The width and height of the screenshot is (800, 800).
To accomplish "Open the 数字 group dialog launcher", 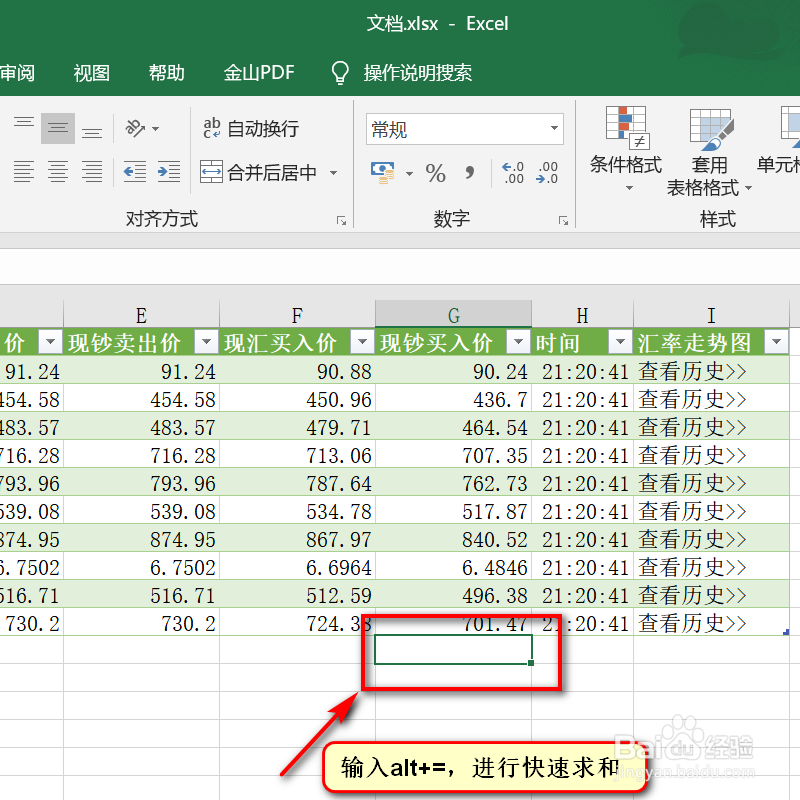I will coord(563,218).
